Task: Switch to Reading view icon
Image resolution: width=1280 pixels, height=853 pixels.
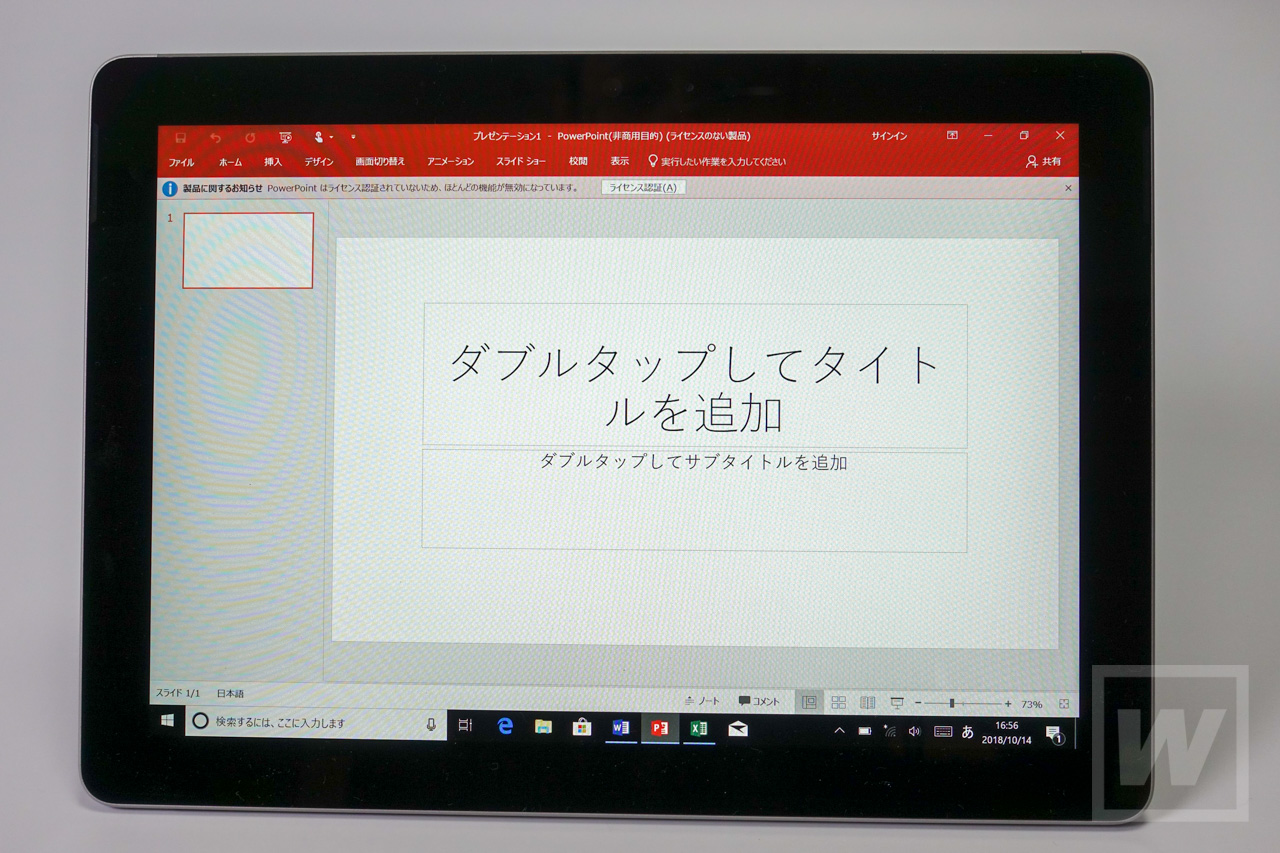Action: point(868,703)
